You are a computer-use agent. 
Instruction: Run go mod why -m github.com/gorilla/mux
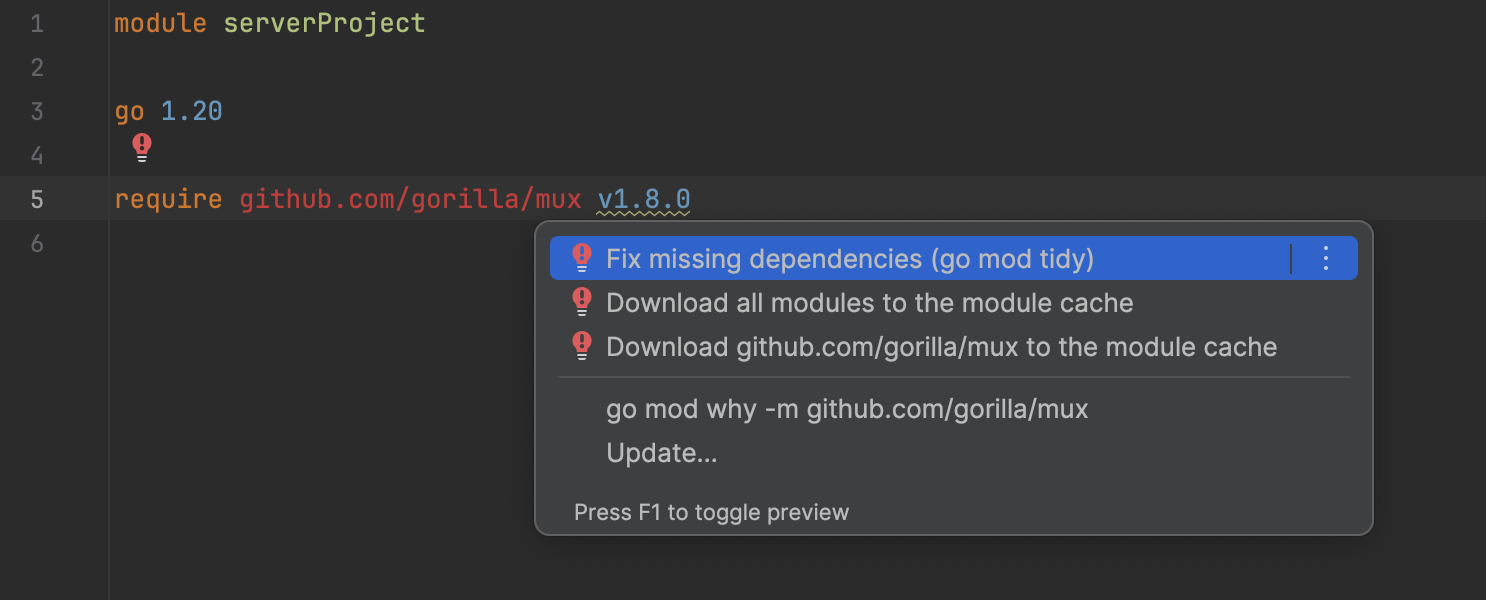click(x=847, y=408)
